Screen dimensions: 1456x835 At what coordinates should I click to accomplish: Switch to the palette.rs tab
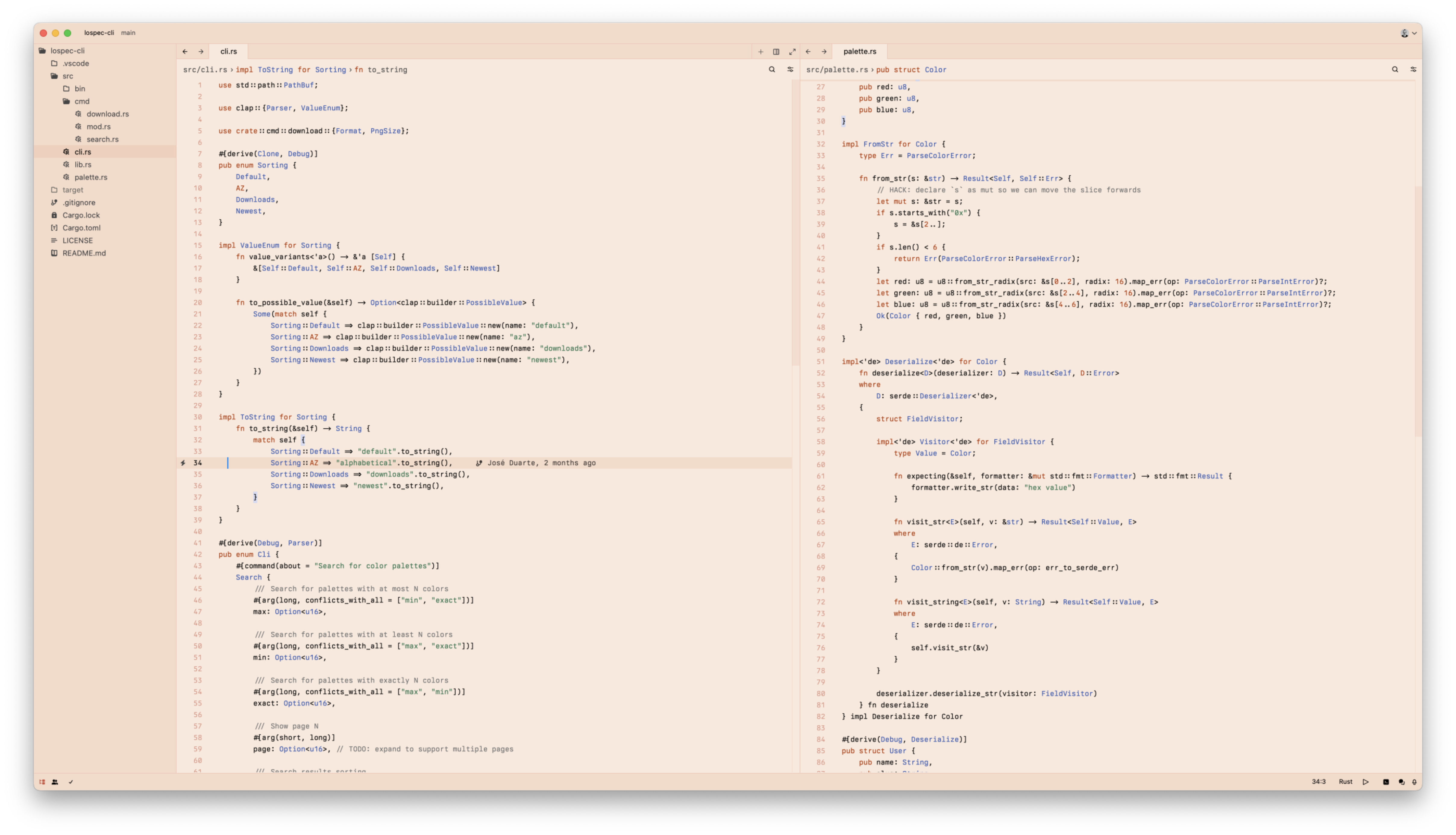point(859,52)
